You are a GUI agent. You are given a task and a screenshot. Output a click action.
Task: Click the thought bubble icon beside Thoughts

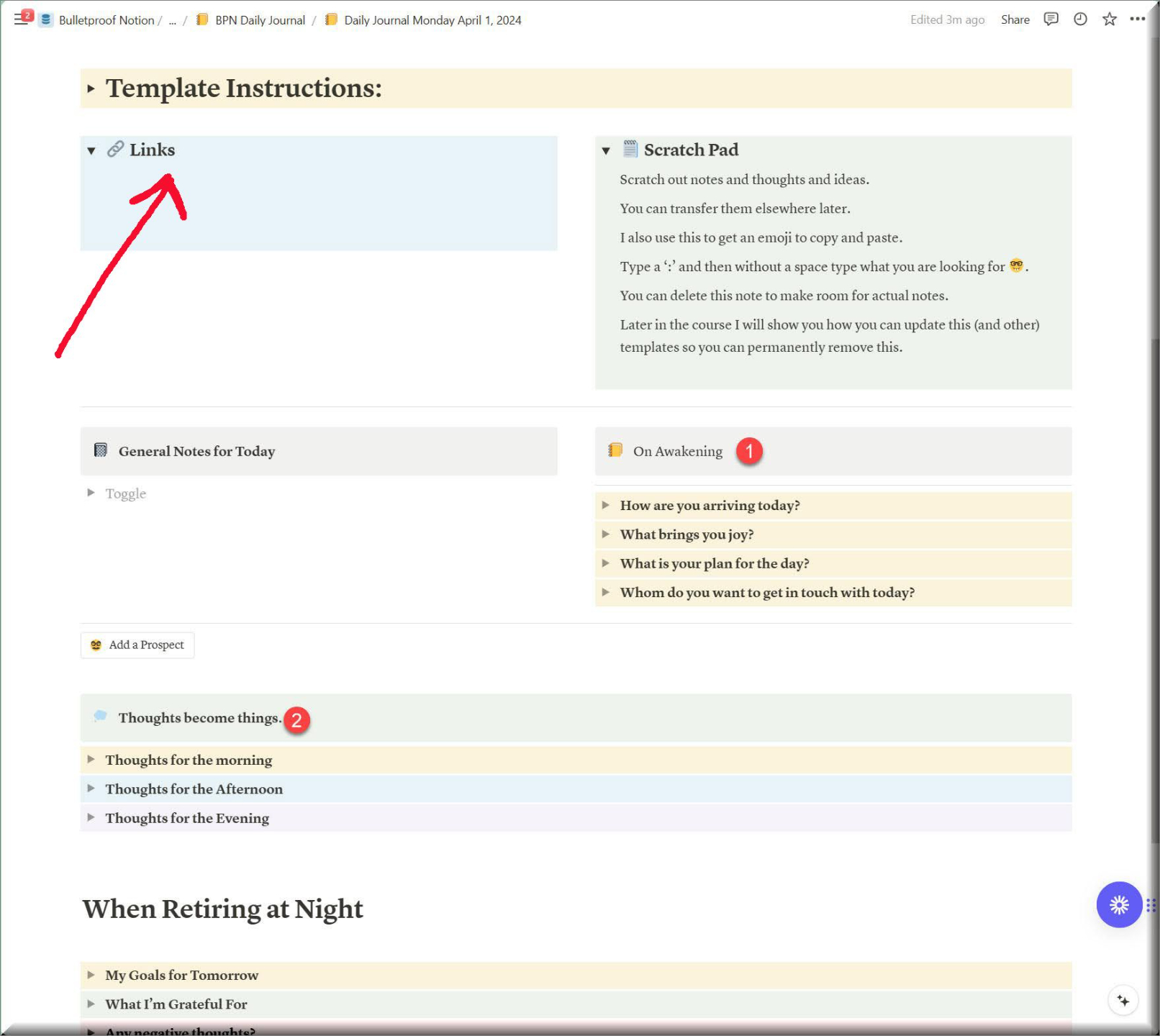point(101,716)
